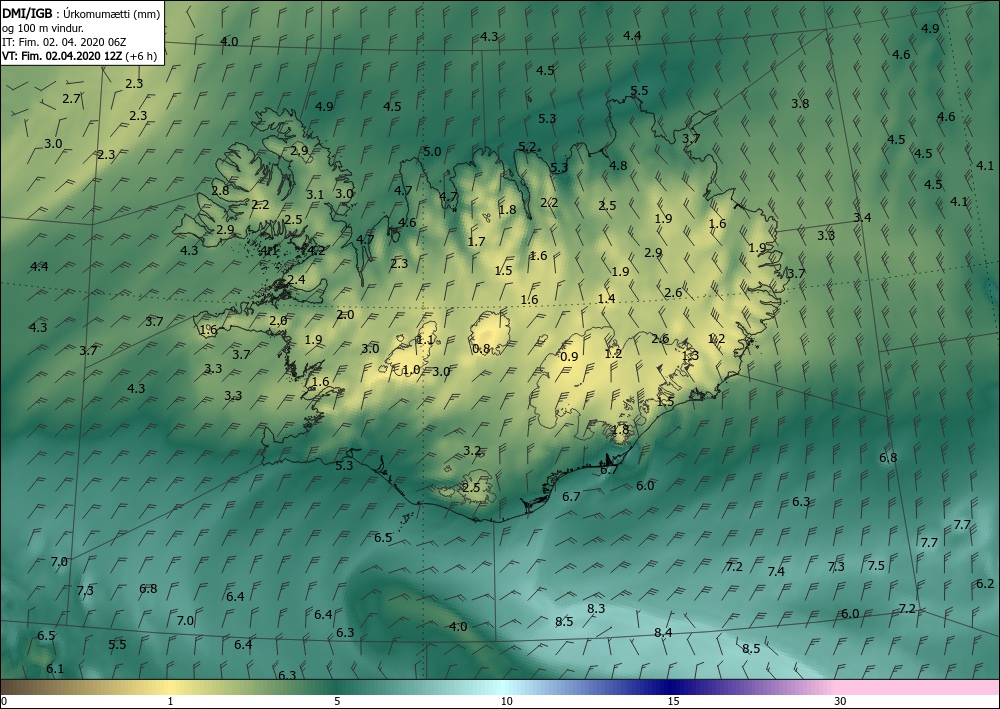Select the 6.1 value at the bottom left
The height and width of the screenshot is (709, 1000).
55,669
